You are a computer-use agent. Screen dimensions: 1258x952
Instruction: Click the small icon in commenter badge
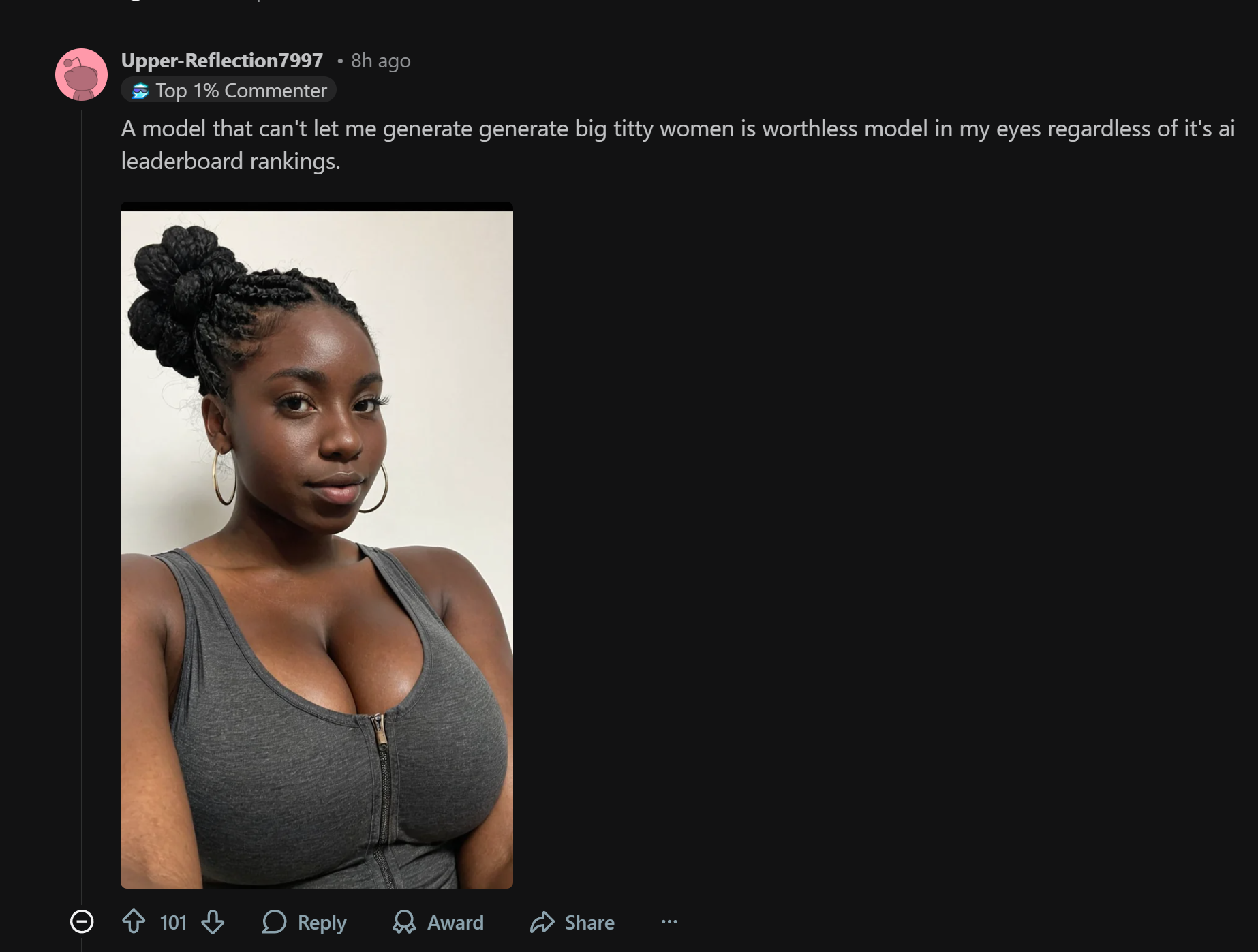click(x=140, y=91)
